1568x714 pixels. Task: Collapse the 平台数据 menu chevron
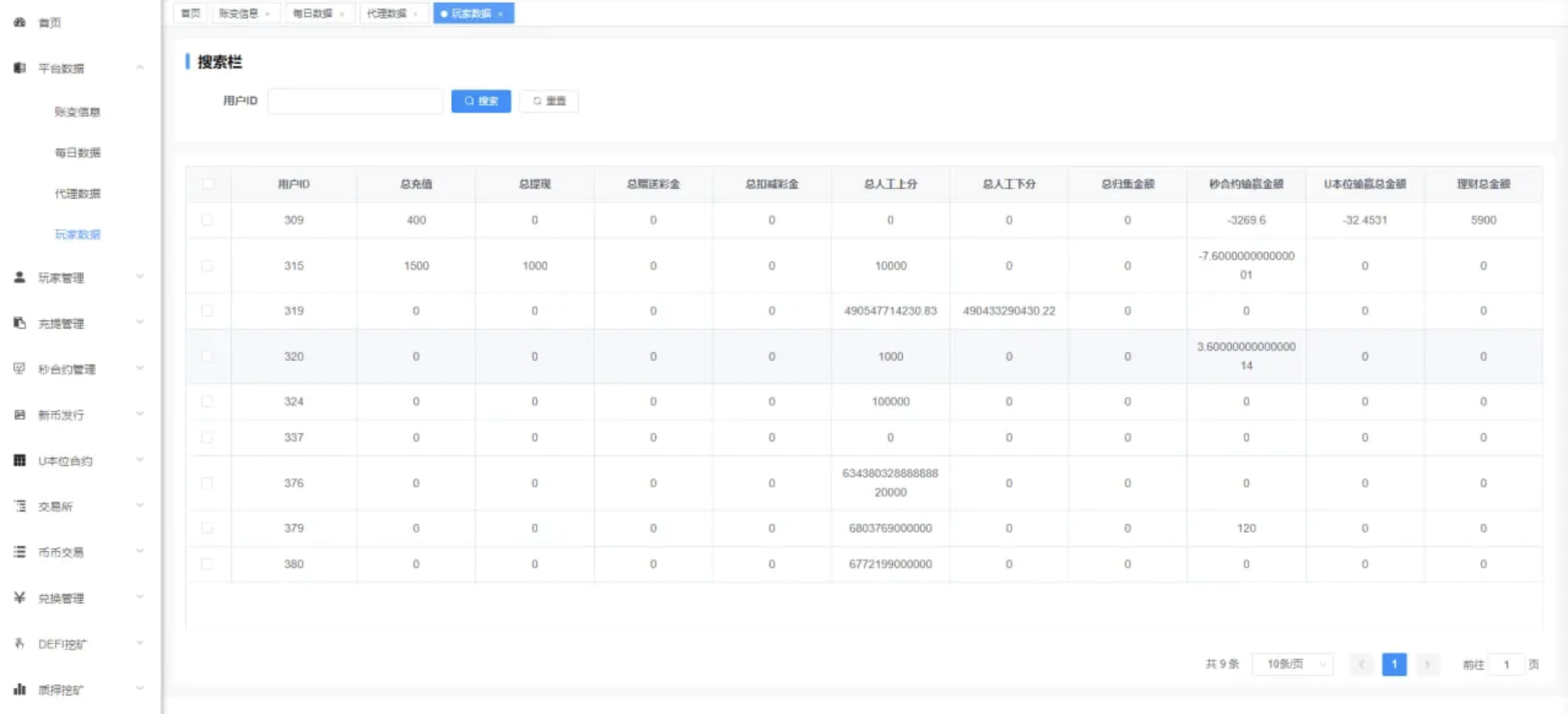coord(140,68)
